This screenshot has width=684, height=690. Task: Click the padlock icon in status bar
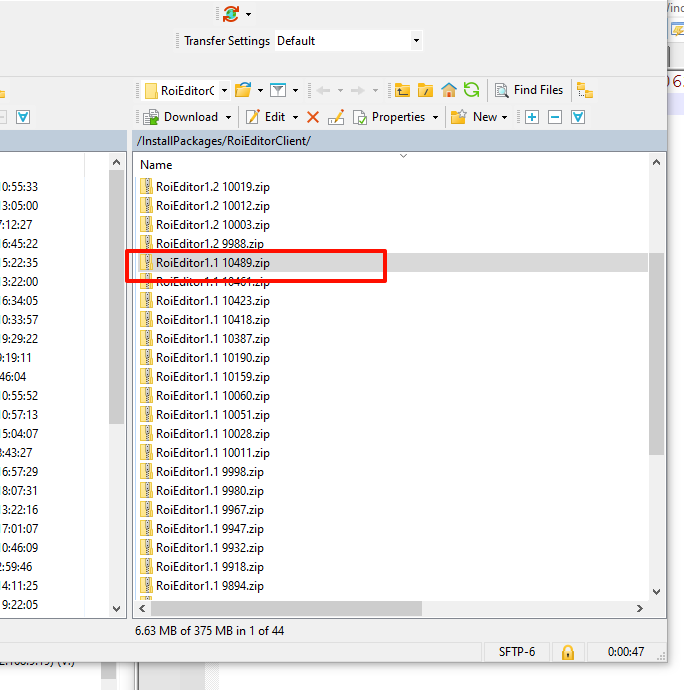[568, 652]
